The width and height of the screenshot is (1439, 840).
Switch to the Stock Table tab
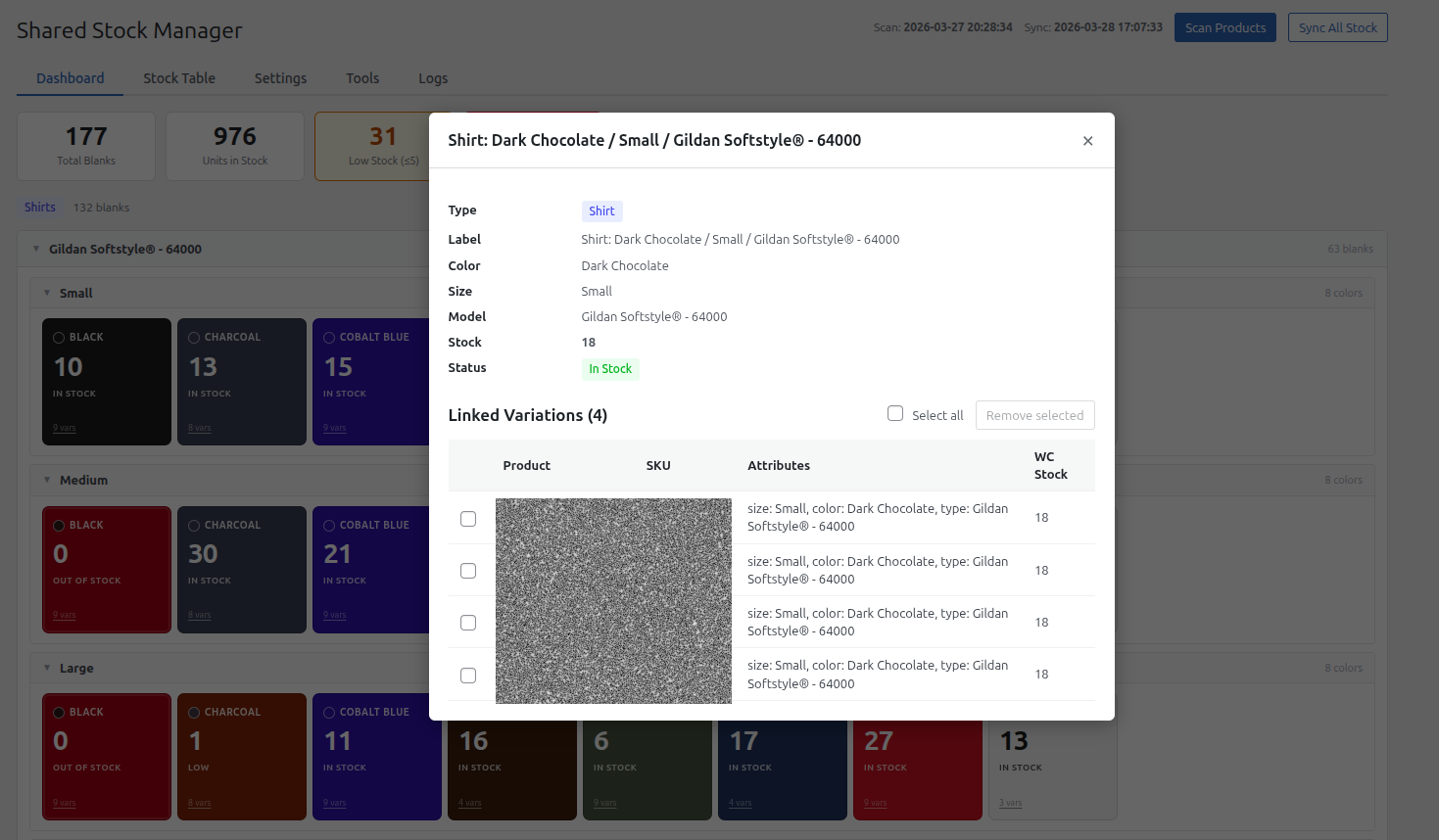click(x=179, y=78)
